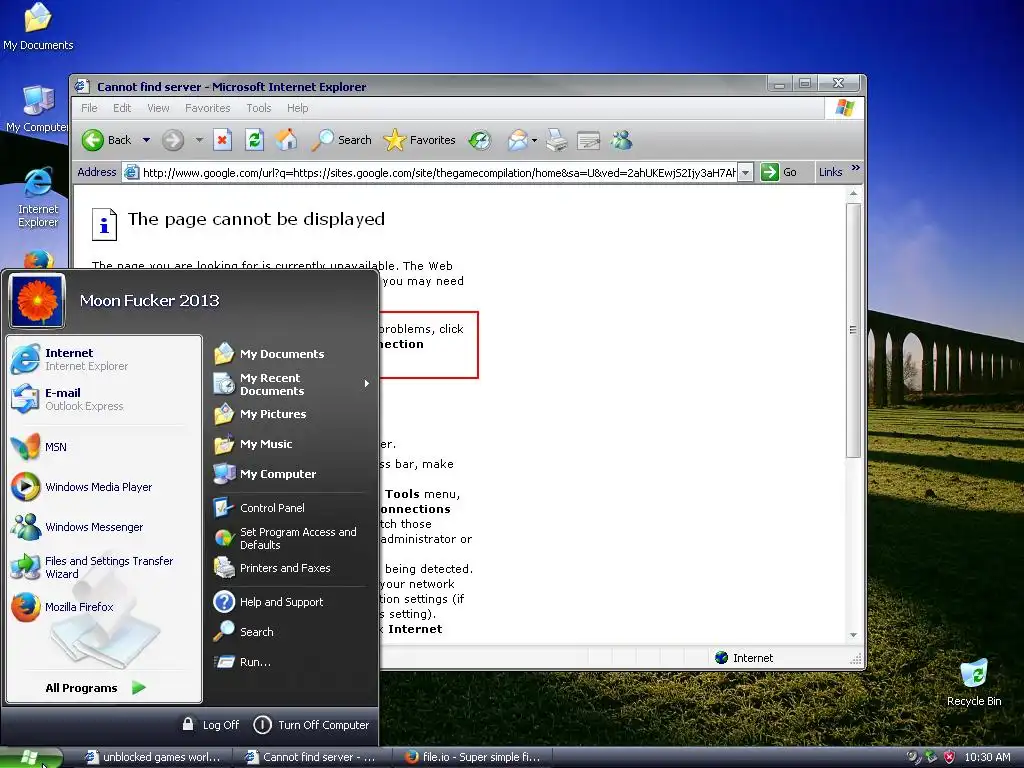This screenshot has width=1024, height=768.
Task: Open the address bar dropdown arrow
Action: (x=745, y=172)
